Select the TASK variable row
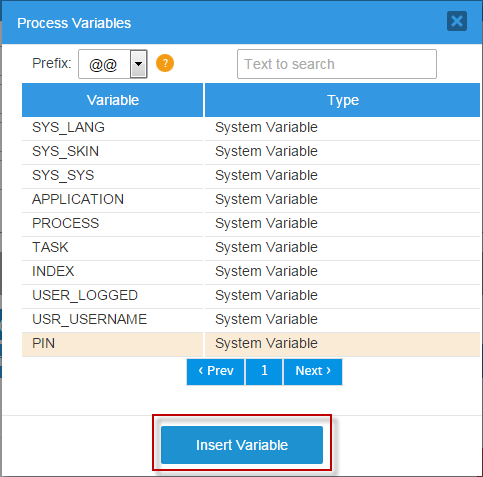This screenshot has height=477, width=483. pyautogui.click(x=251, y=248)
